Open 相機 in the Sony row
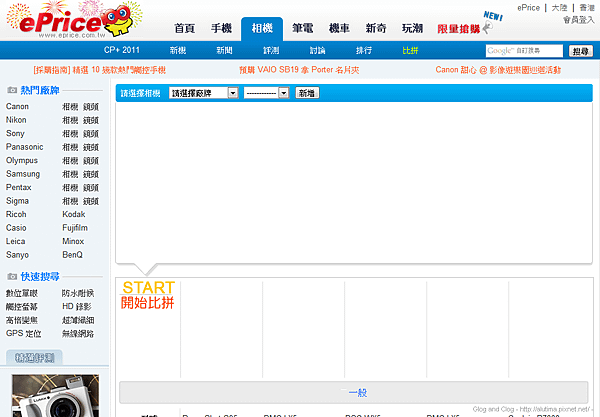 coord(70,134)
